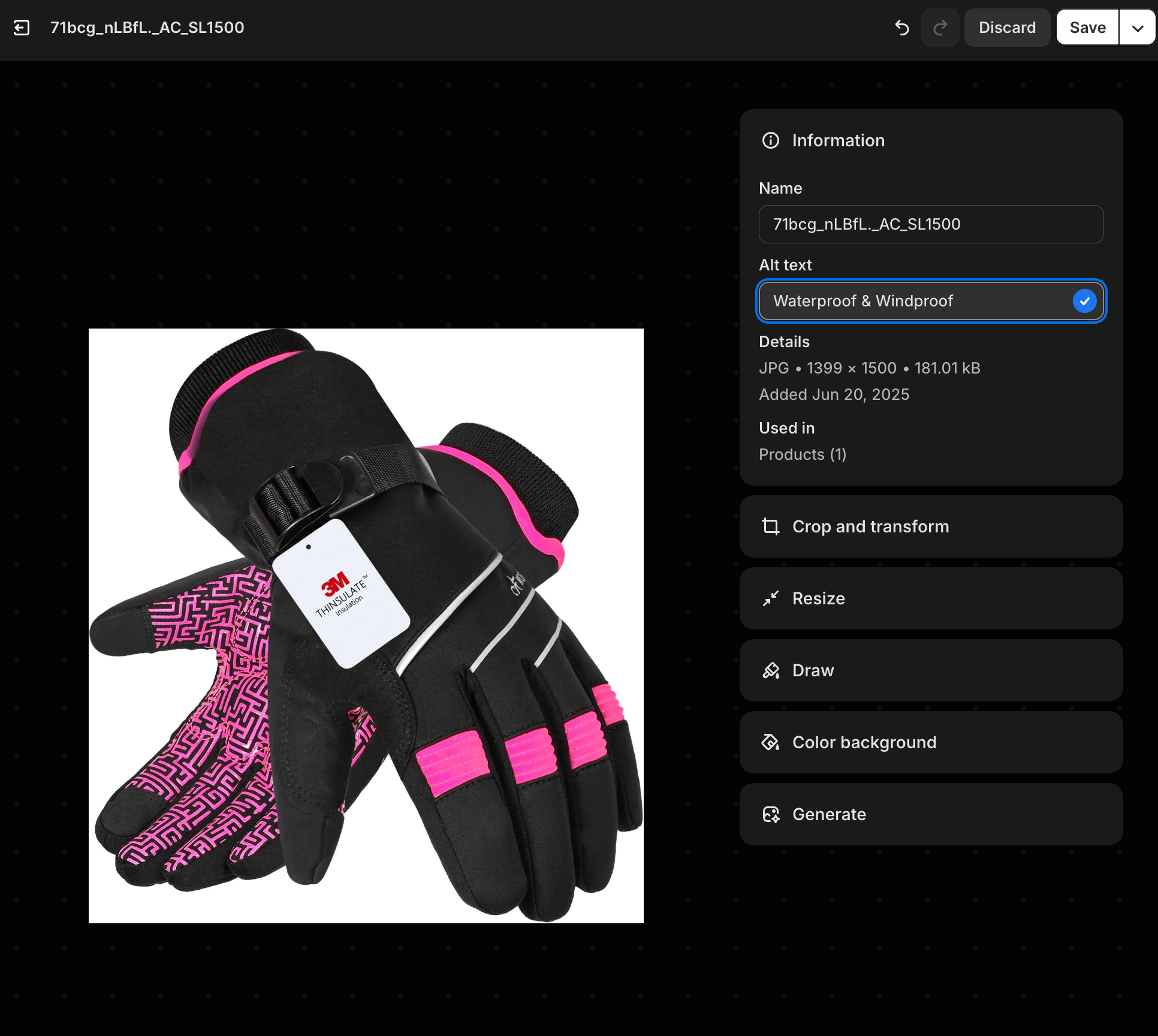1158x1036 pixels.
Task: Click the Resize arrows icon
Action: tap(771, 598)
